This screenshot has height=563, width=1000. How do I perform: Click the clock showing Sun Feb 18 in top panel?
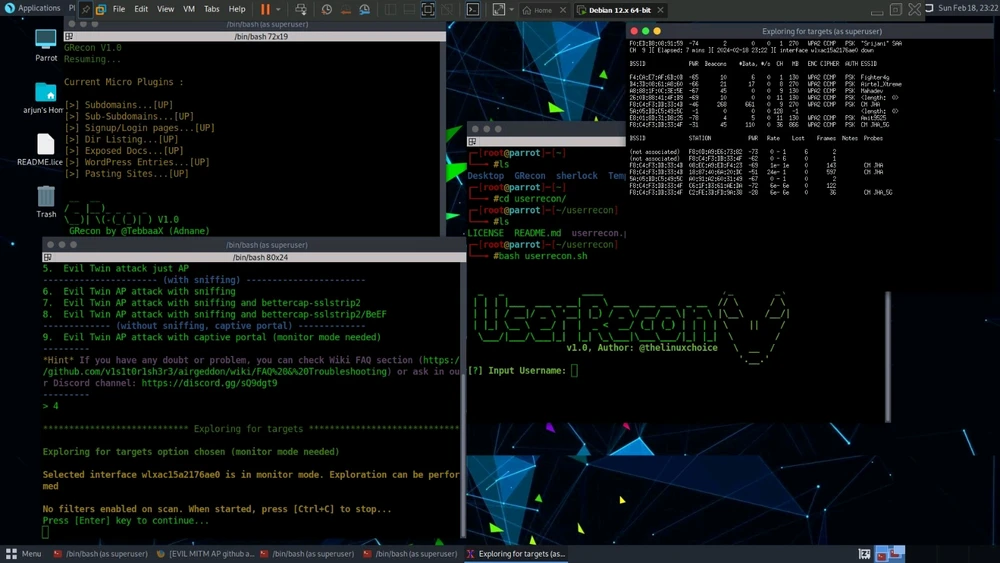point(967,8)
